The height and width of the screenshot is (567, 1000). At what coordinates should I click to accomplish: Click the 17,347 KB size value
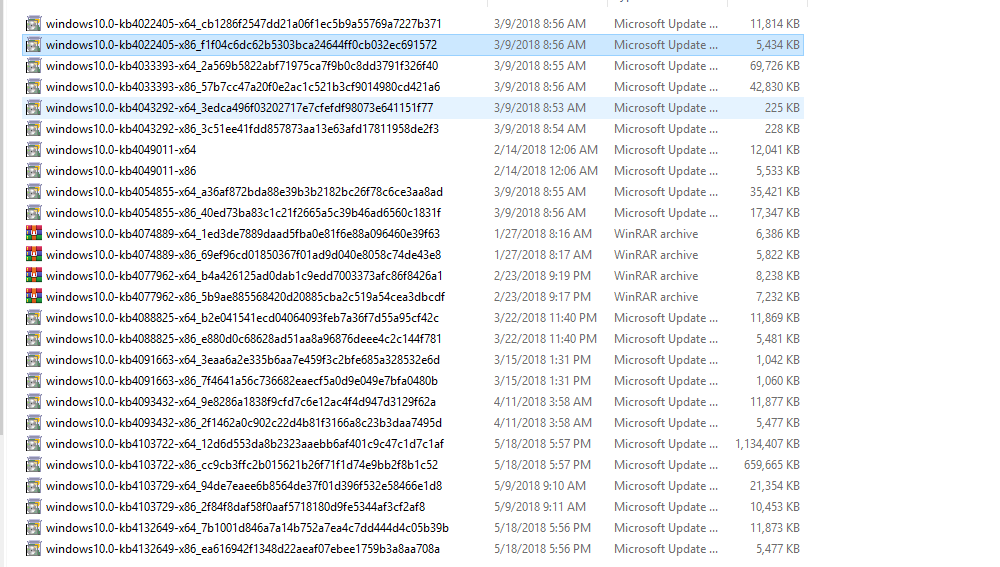pyautogui.click(x=775, y=214)
